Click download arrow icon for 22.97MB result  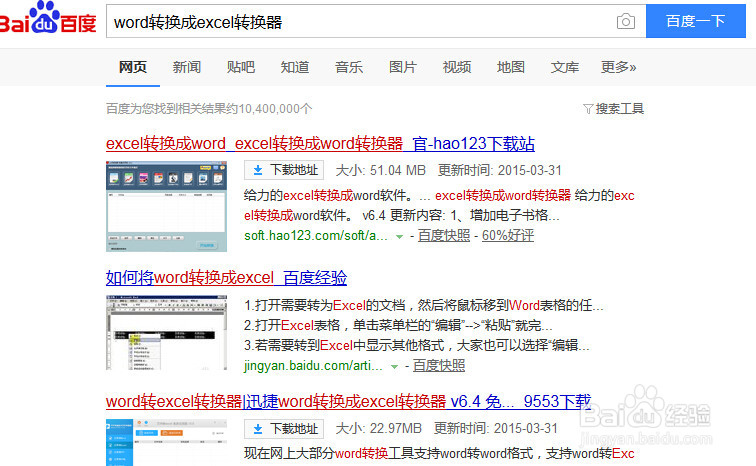pyautogui.click(x=258, y=429)
